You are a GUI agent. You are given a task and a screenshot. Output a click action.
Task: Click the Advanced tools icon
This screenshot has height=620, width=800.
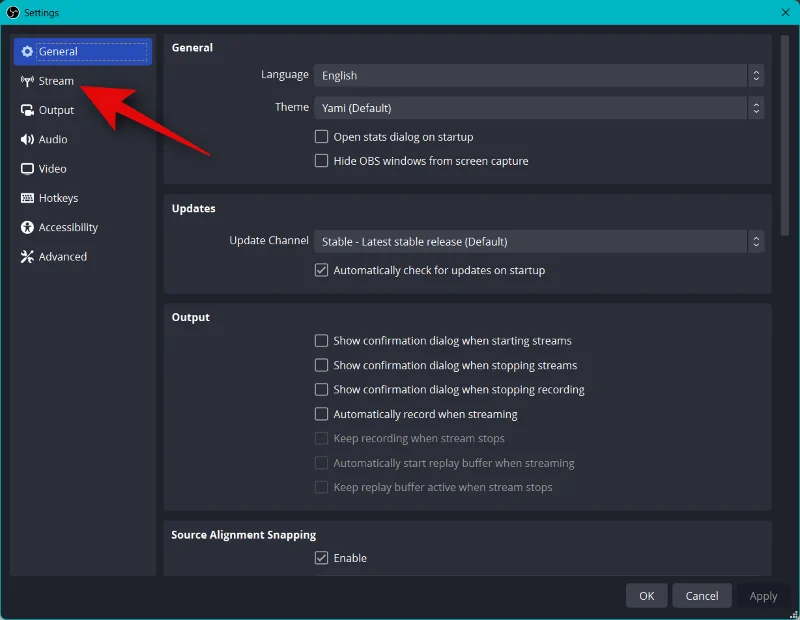tap(27, 257)
